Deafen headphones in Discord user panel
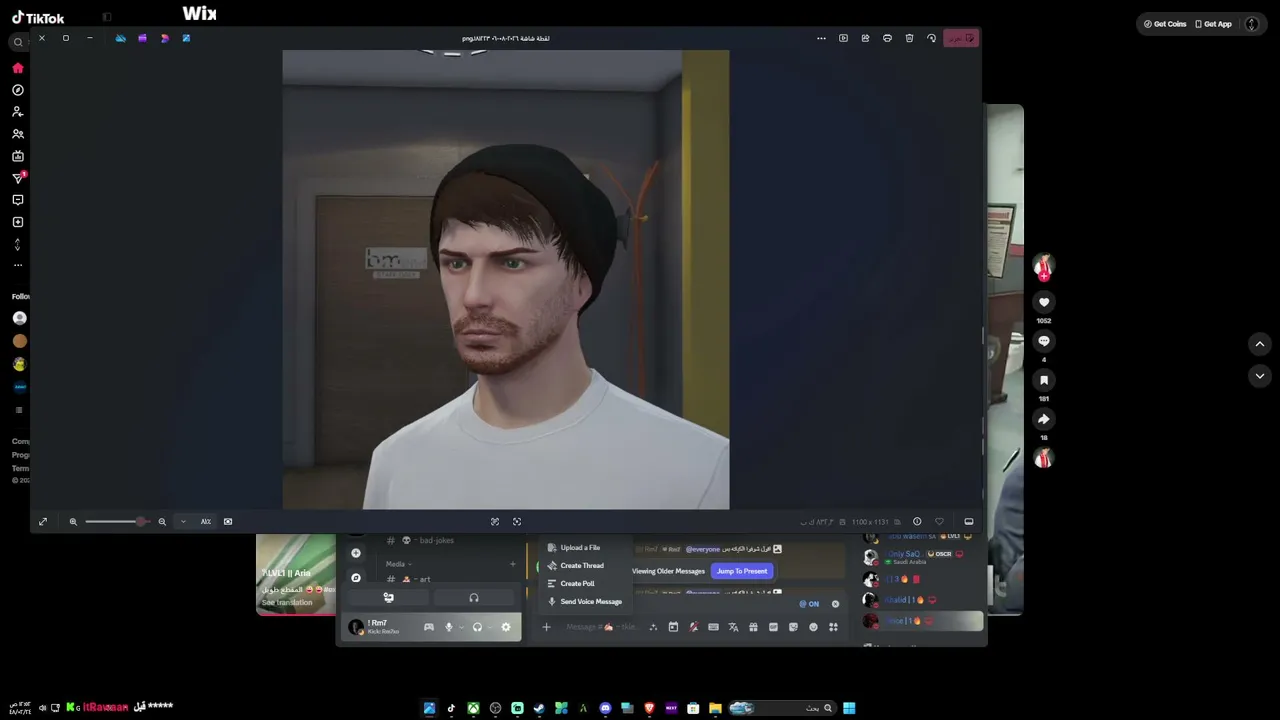The height and width of the screenshot is (720, 1280). [x=477, y=627]
